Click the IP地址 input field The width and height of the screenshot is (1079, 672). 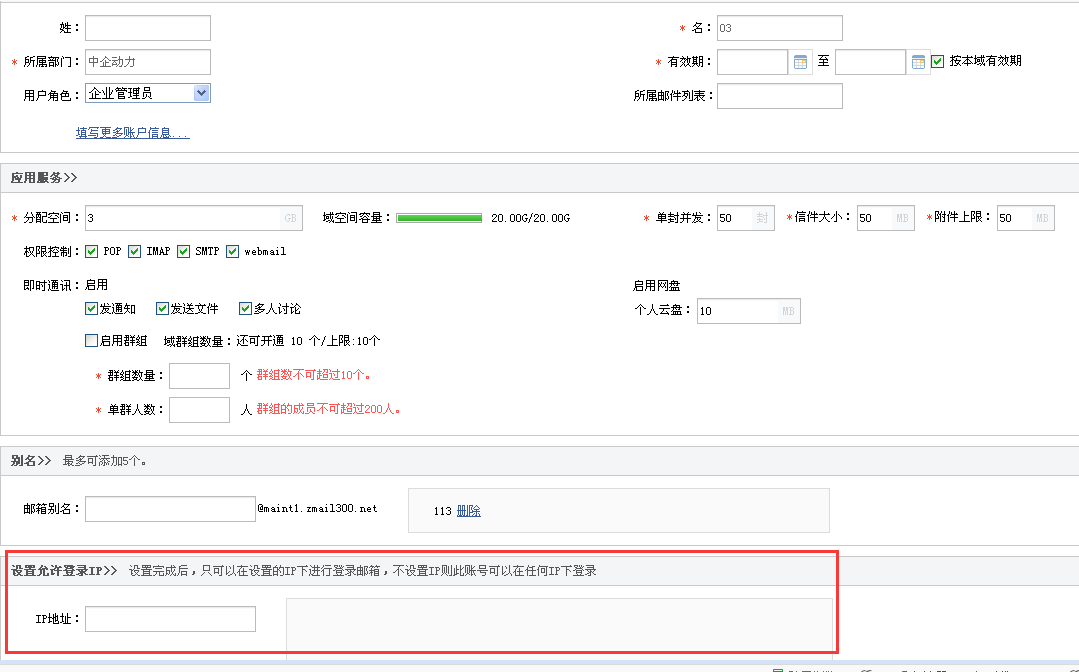(170, 619)
